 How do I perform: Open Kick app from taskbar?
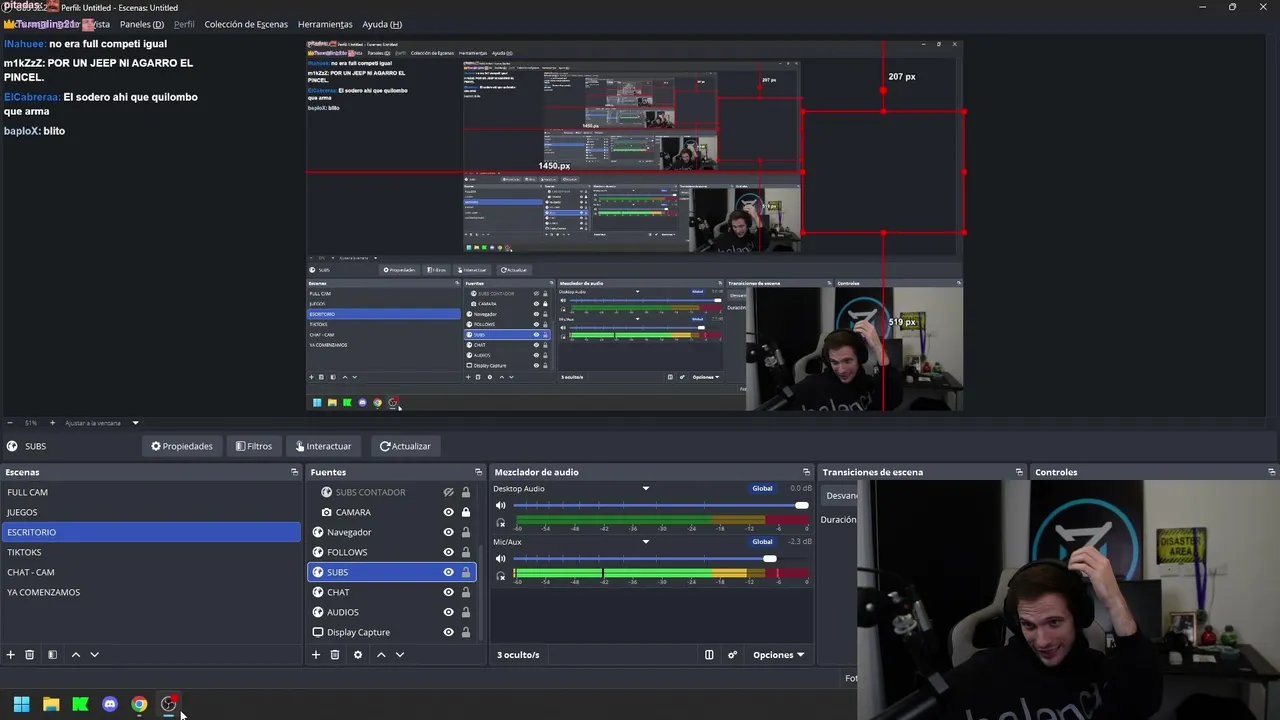[x=80, y=704]
